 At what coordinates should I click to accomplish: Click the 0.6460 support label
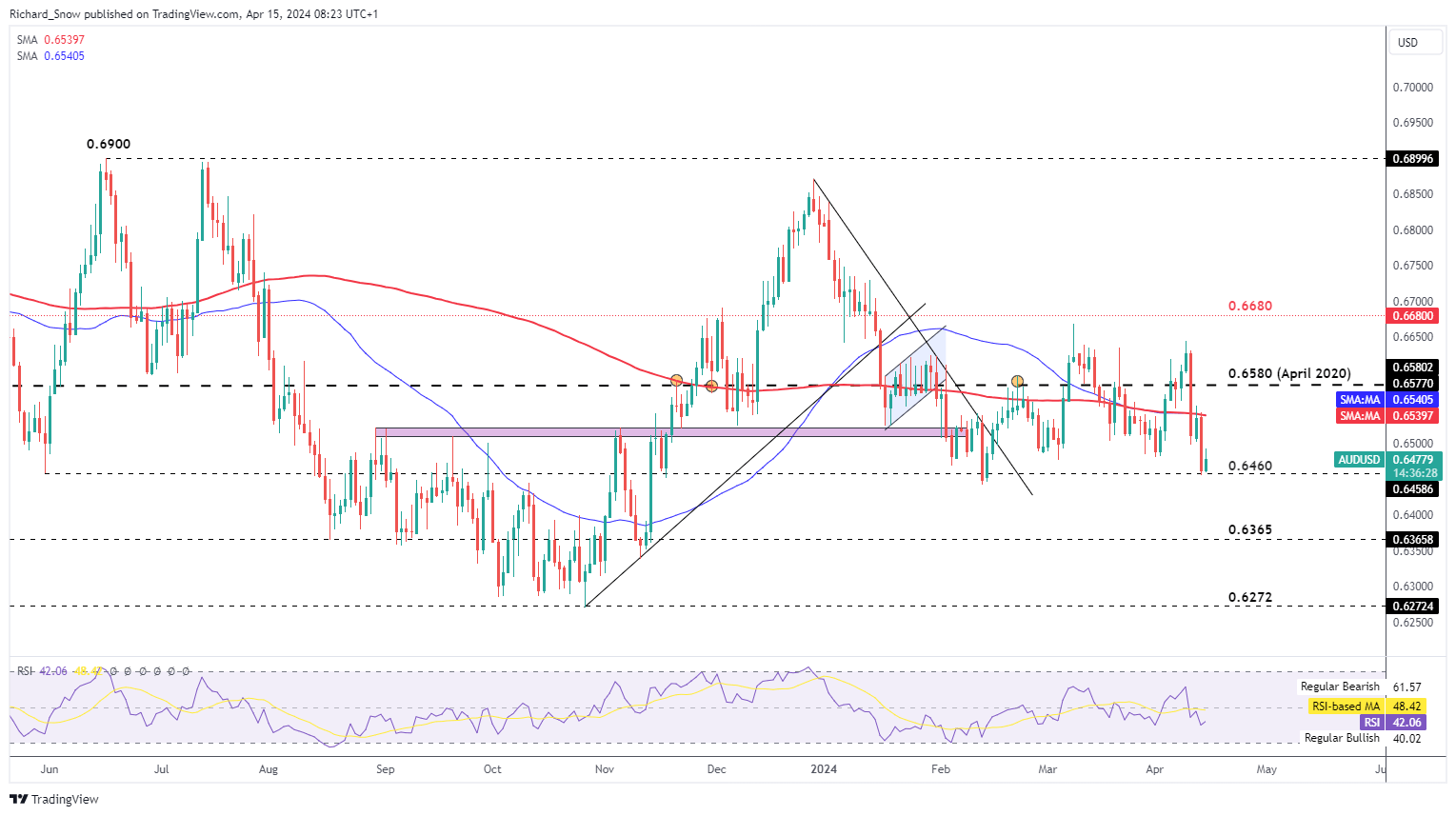tap(1250, 467)
